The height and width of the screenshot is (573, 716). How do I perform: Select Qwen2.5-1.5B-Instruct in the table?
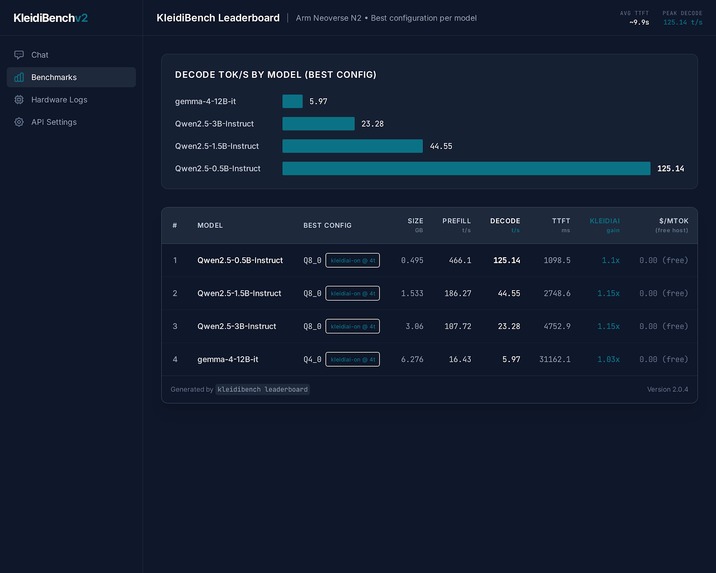pyautogui.click(x=239, y=293)
